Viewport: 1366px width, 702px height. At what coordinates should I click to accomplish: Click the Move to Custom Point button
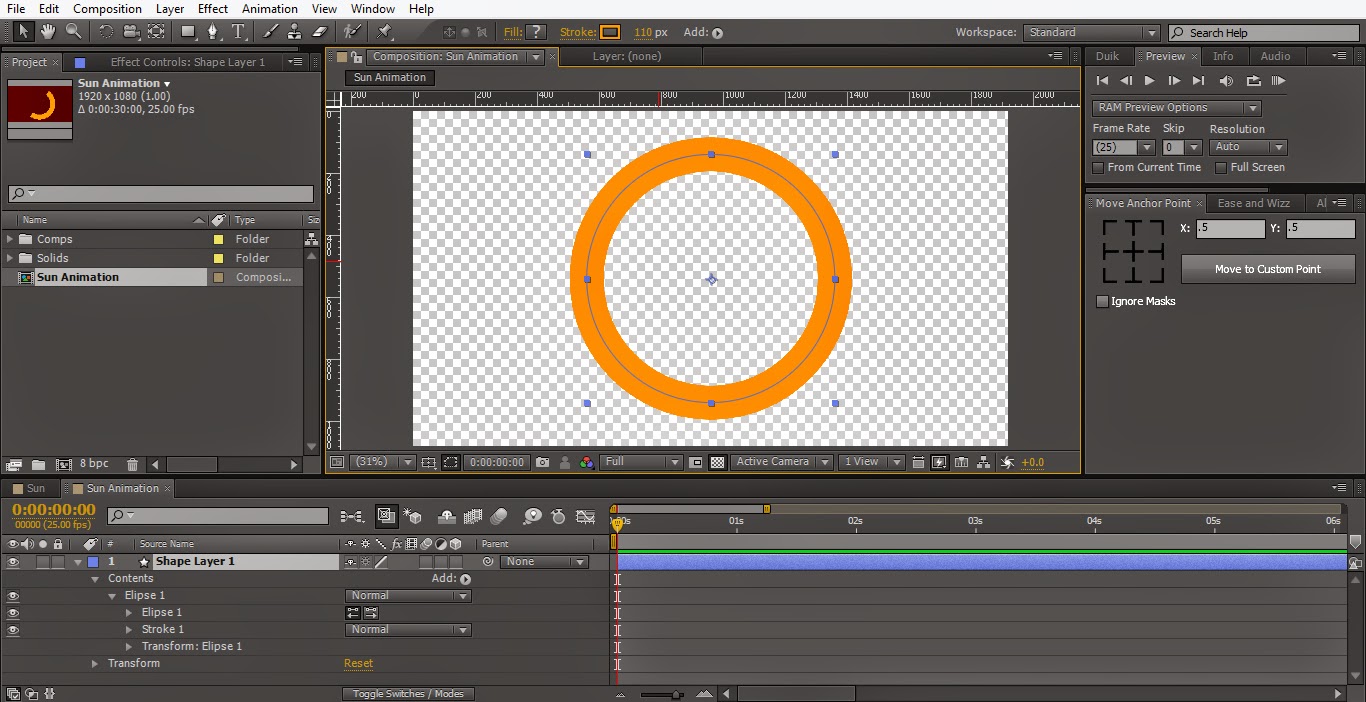coord(1268,269)
